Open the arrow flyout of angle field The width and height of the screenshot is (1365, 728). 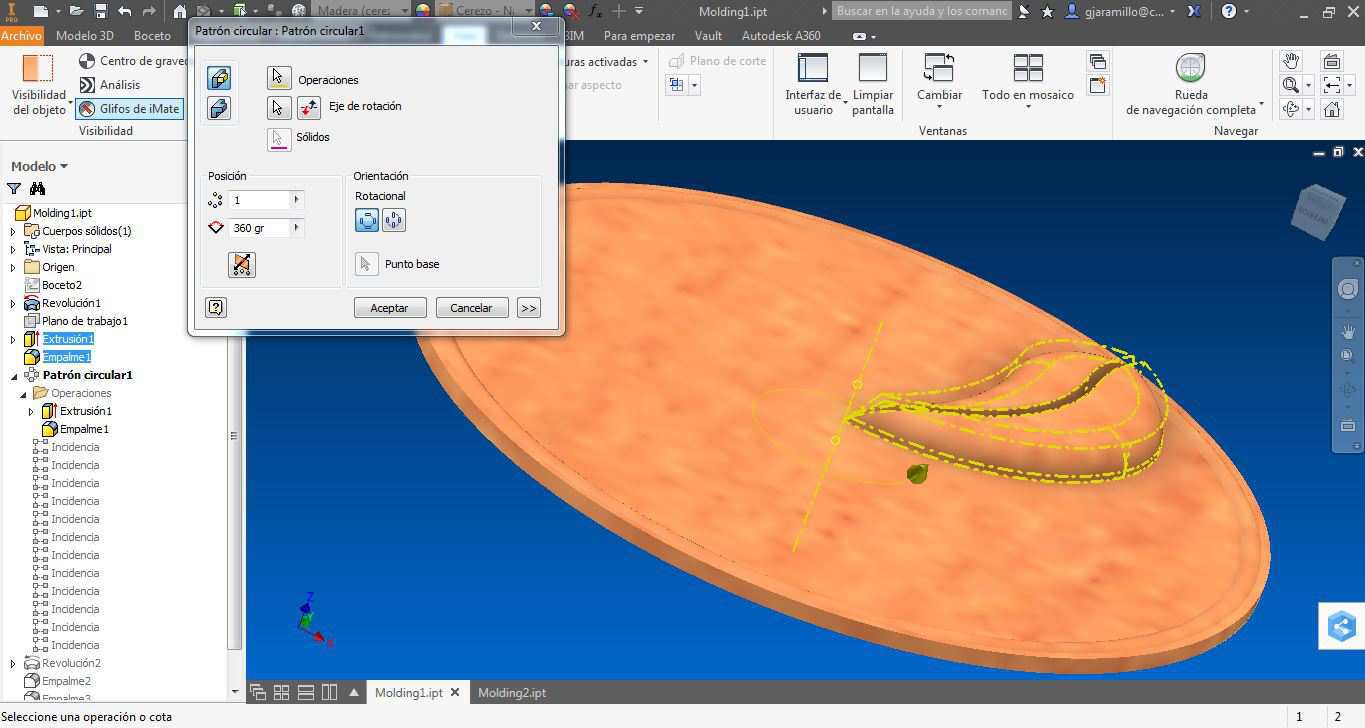296,228
